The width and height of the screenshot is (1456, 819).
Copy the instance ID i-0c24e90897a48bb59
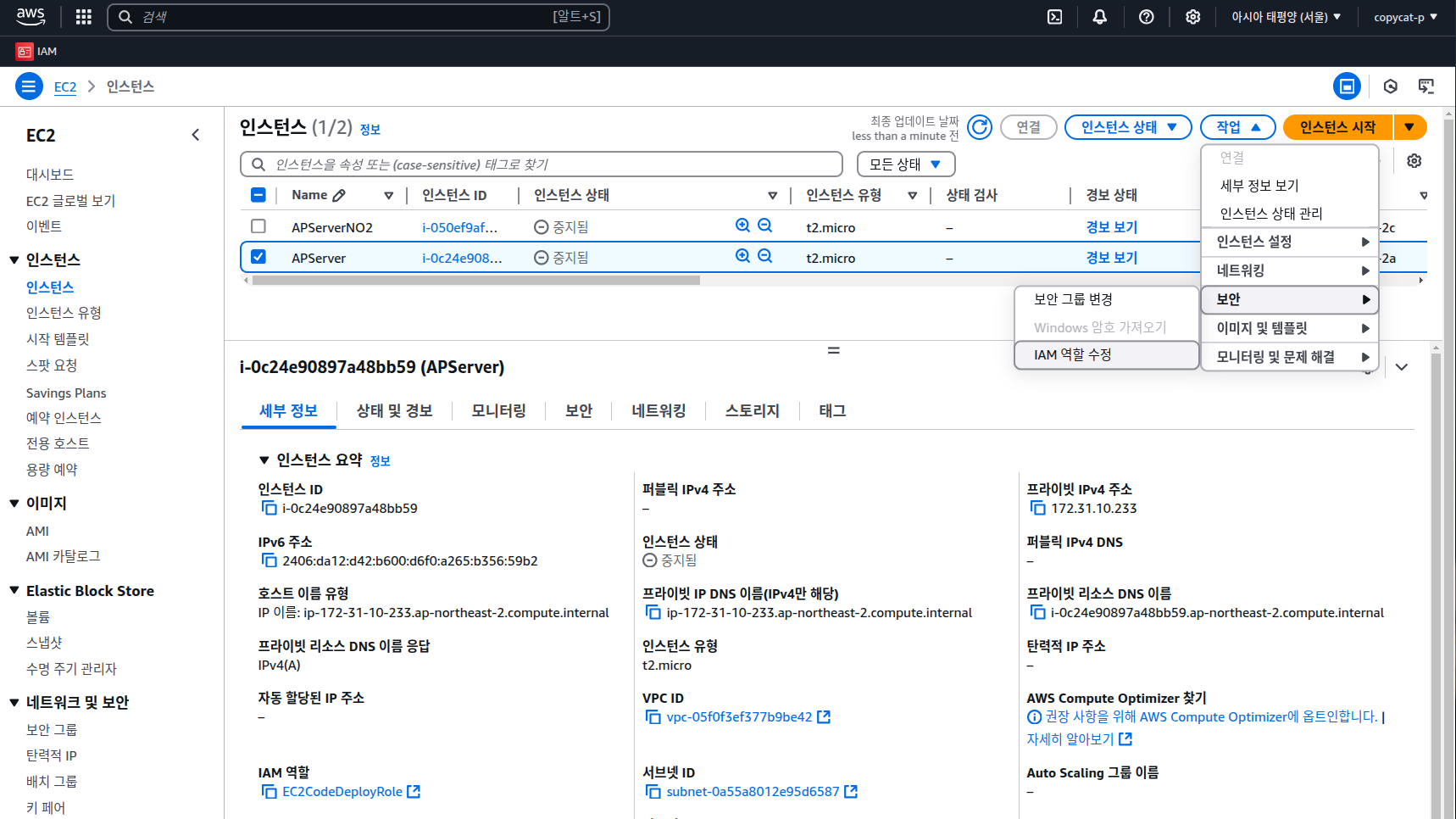269,508
